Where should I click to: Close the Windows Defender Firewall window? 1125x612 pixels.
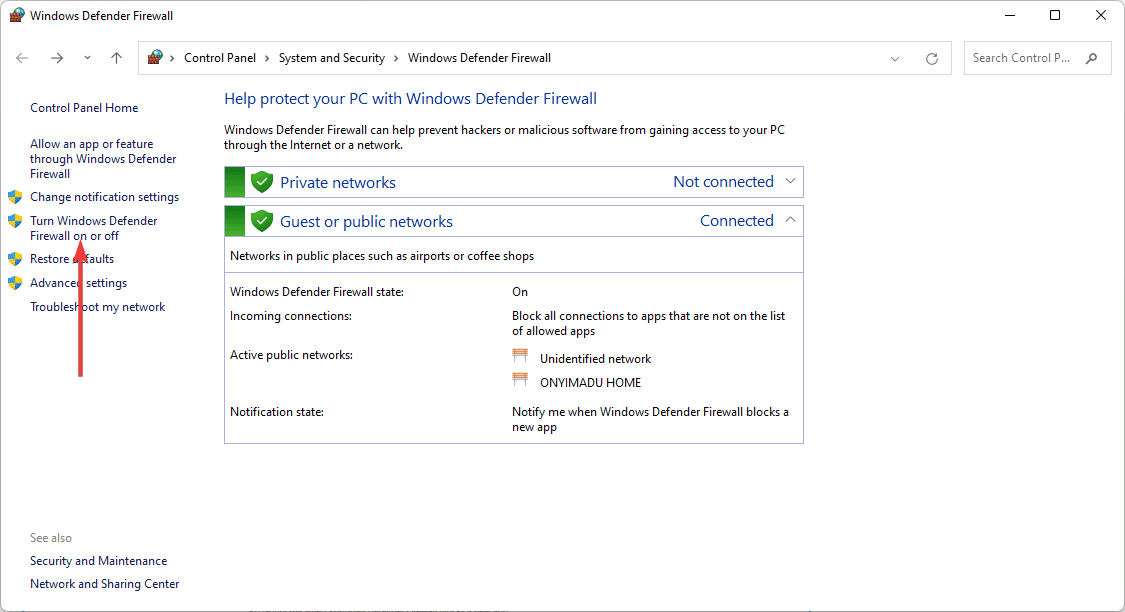[1101, 15]
